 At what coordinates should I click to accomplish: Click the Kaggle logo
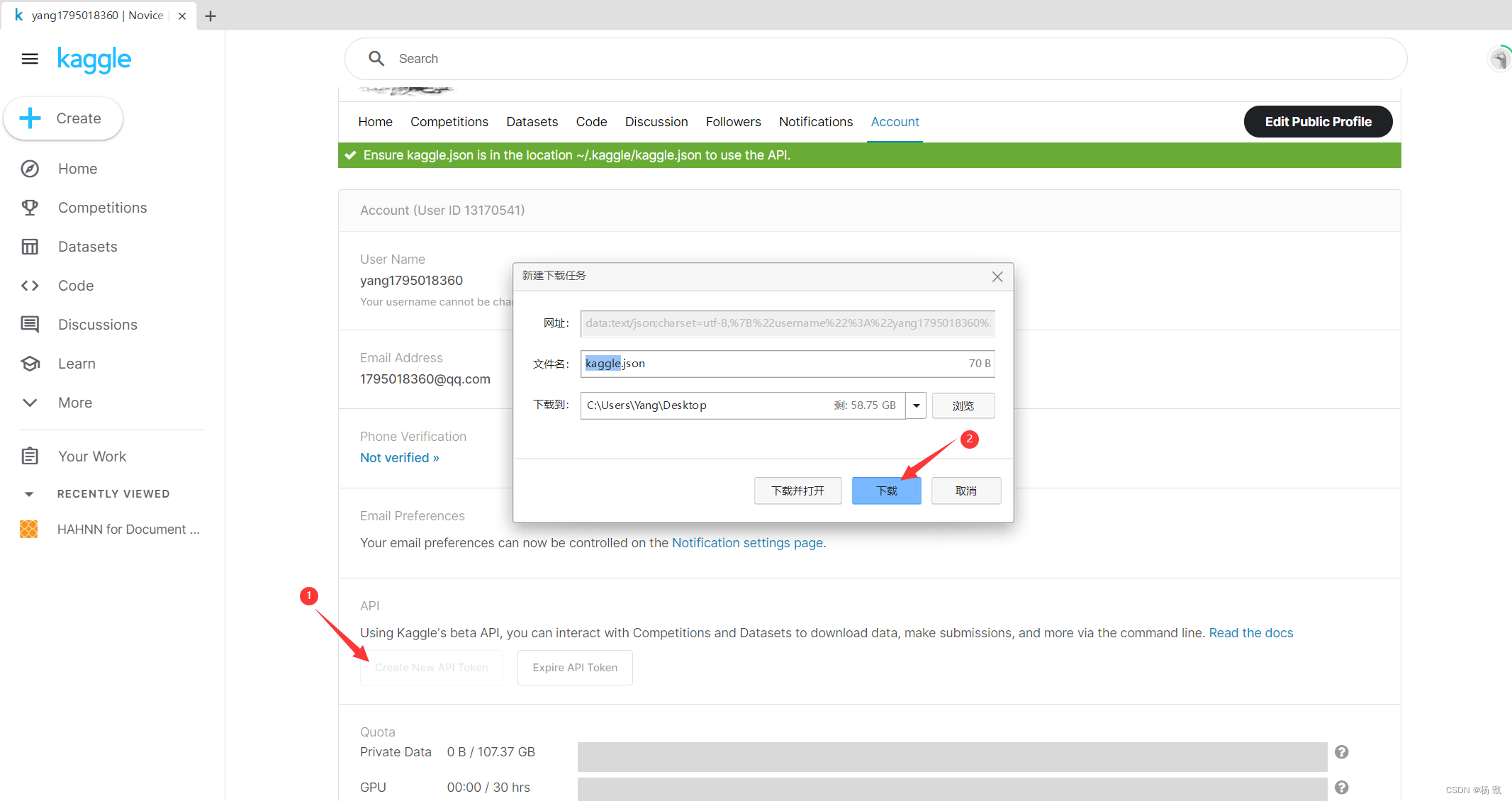coord(94,60)
